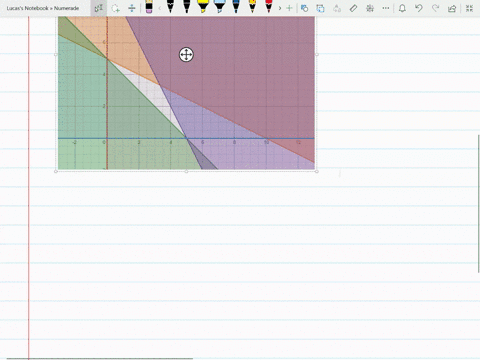The height and width of the screenshot is (360, 480).
Task: Show more pens with right chevron
Action: click(x=280, y=8)
